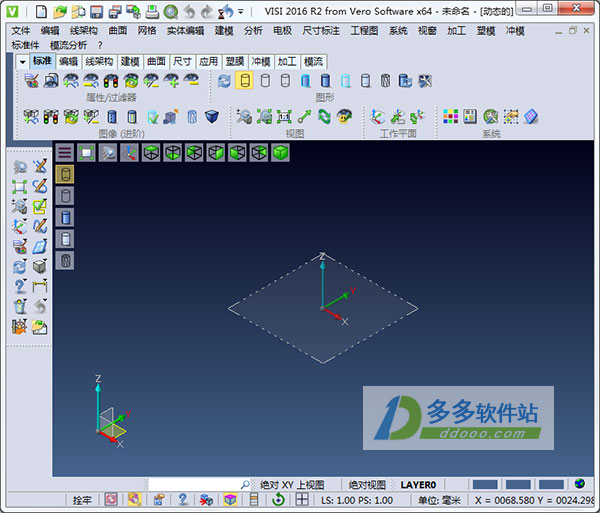Open the 模流分析 menu

(x=68, y=45)
